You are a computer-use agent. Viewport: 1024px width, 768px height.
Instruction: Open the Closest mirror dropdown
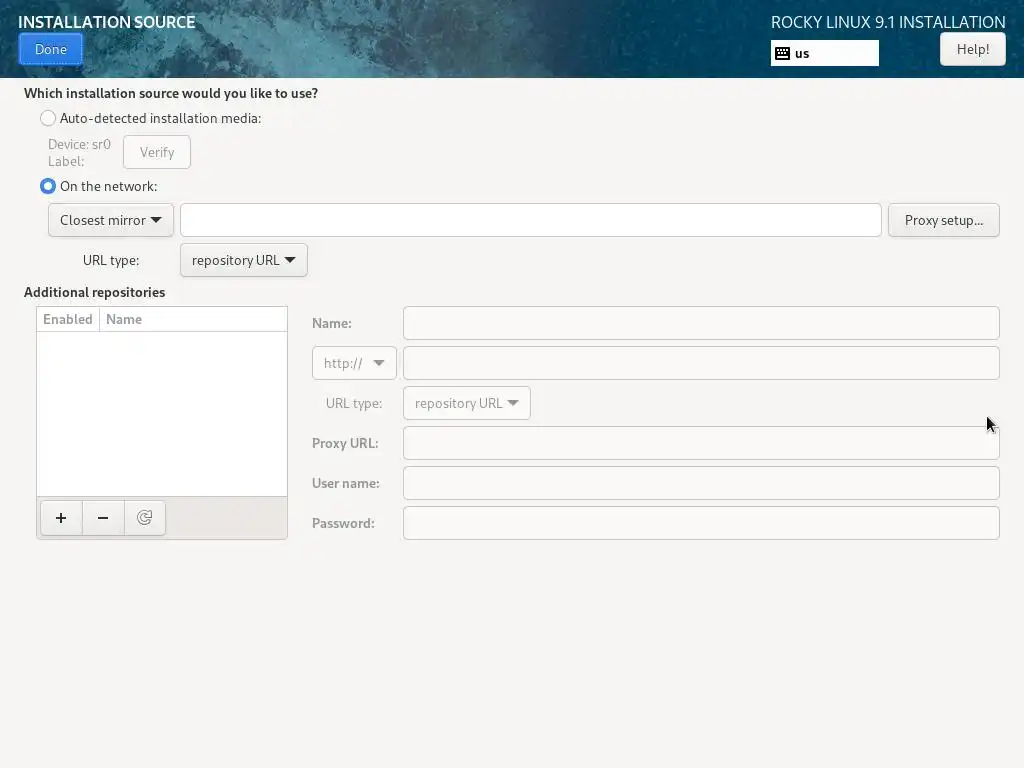(111, 220)
